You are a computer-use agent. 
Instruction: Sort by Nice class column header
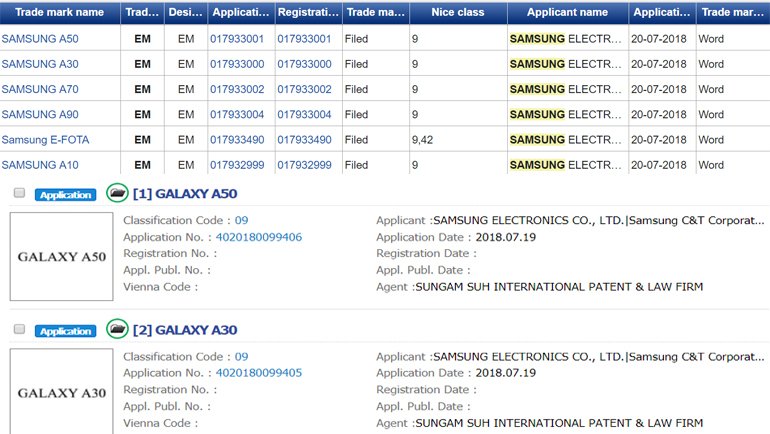tap(458, 12)
